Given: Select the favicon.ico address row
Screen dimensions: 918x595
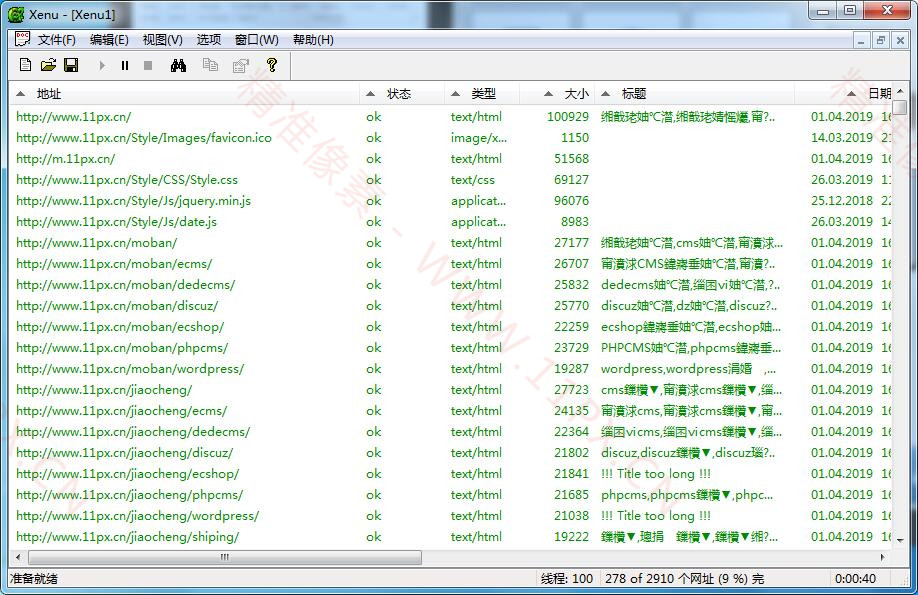Looking at the screenshot, I should tap(144, 138).
